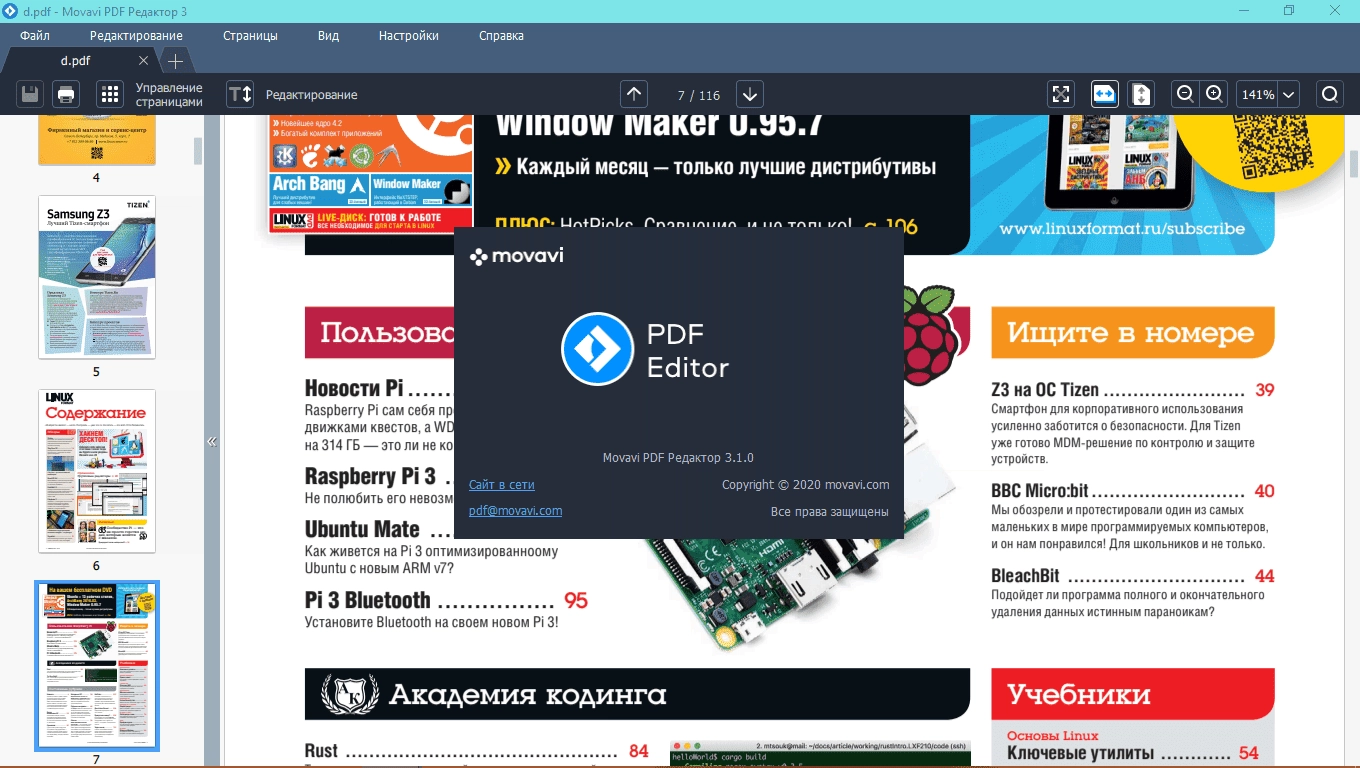The width and height of the screenshot is (1360, 768).
Task: Select page 4 thumbnail
Action: click(x=97, y=140)
